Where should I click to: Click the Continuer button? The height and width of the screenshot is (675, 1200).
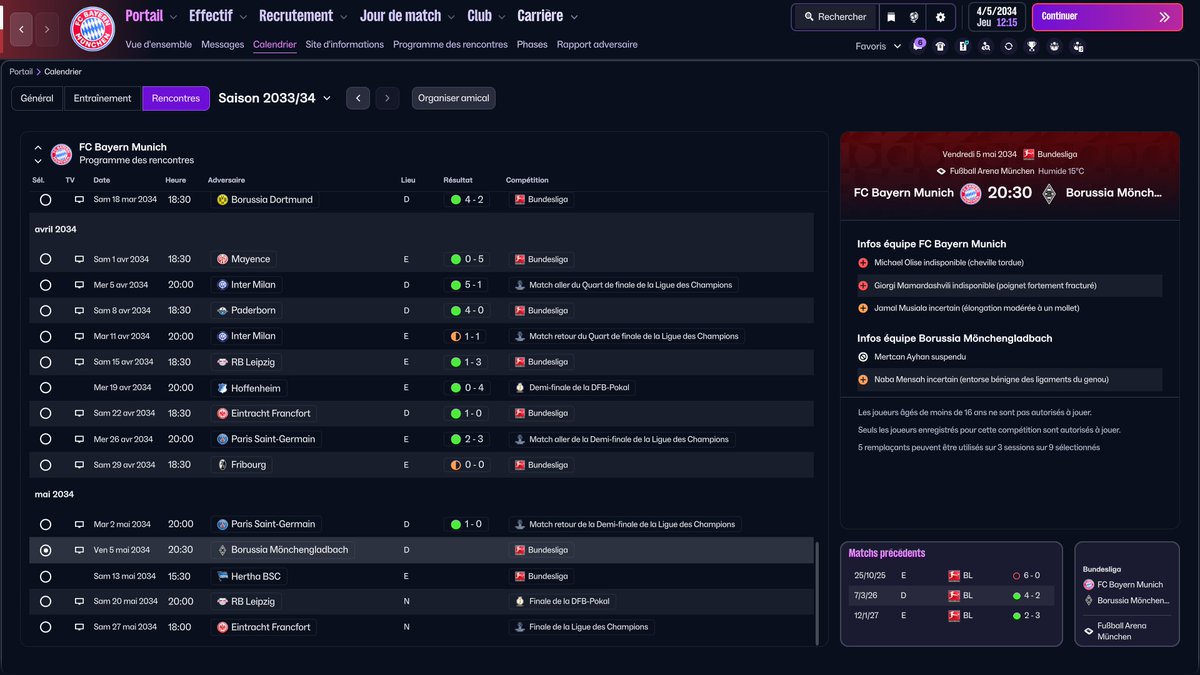tap(1106, 17)
